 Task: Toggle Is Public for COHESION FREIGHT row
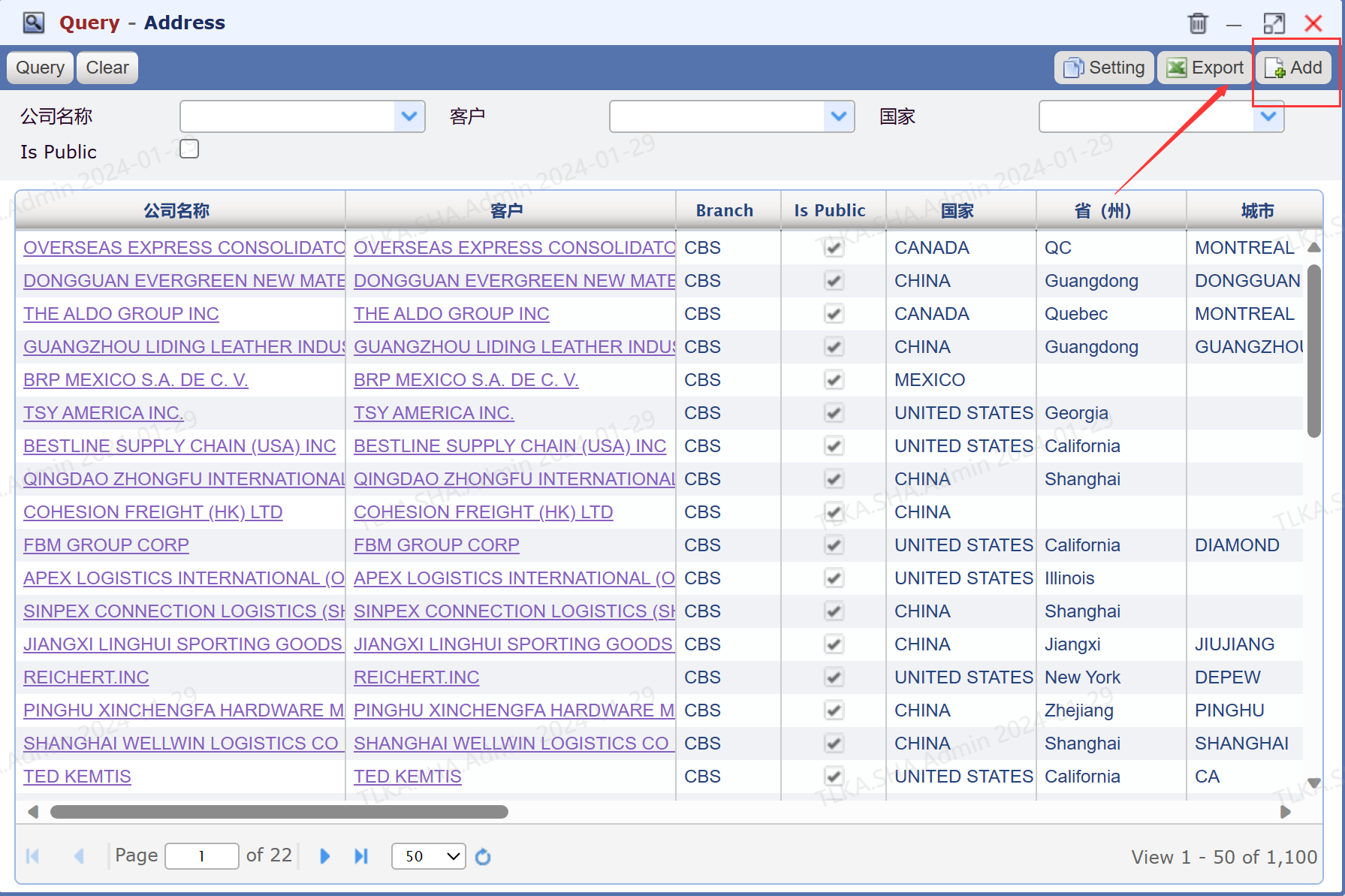pos(834,512)
